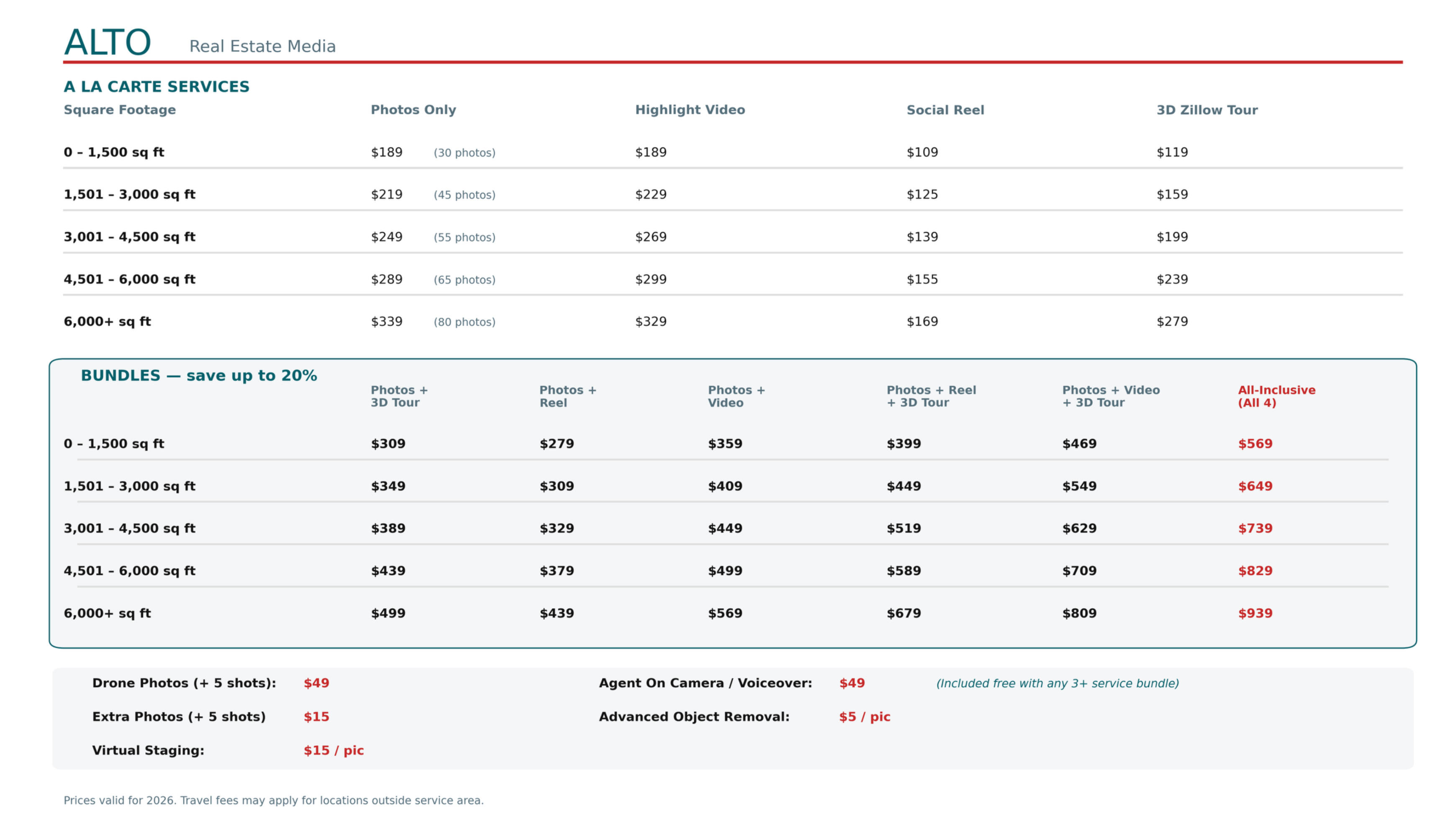Viewport: 1456px width, 819px height.
Task: Click the Advanced Object Removal label
Action: tap(693, 717)
